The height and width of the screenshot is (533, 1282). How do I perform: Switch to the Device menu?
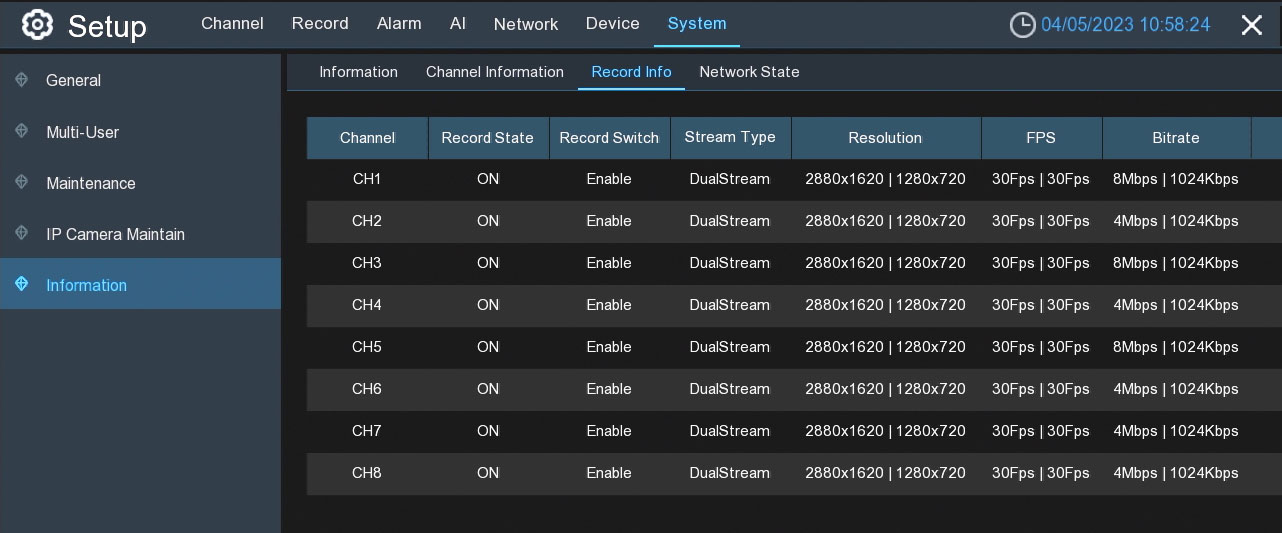pos(612,24)
